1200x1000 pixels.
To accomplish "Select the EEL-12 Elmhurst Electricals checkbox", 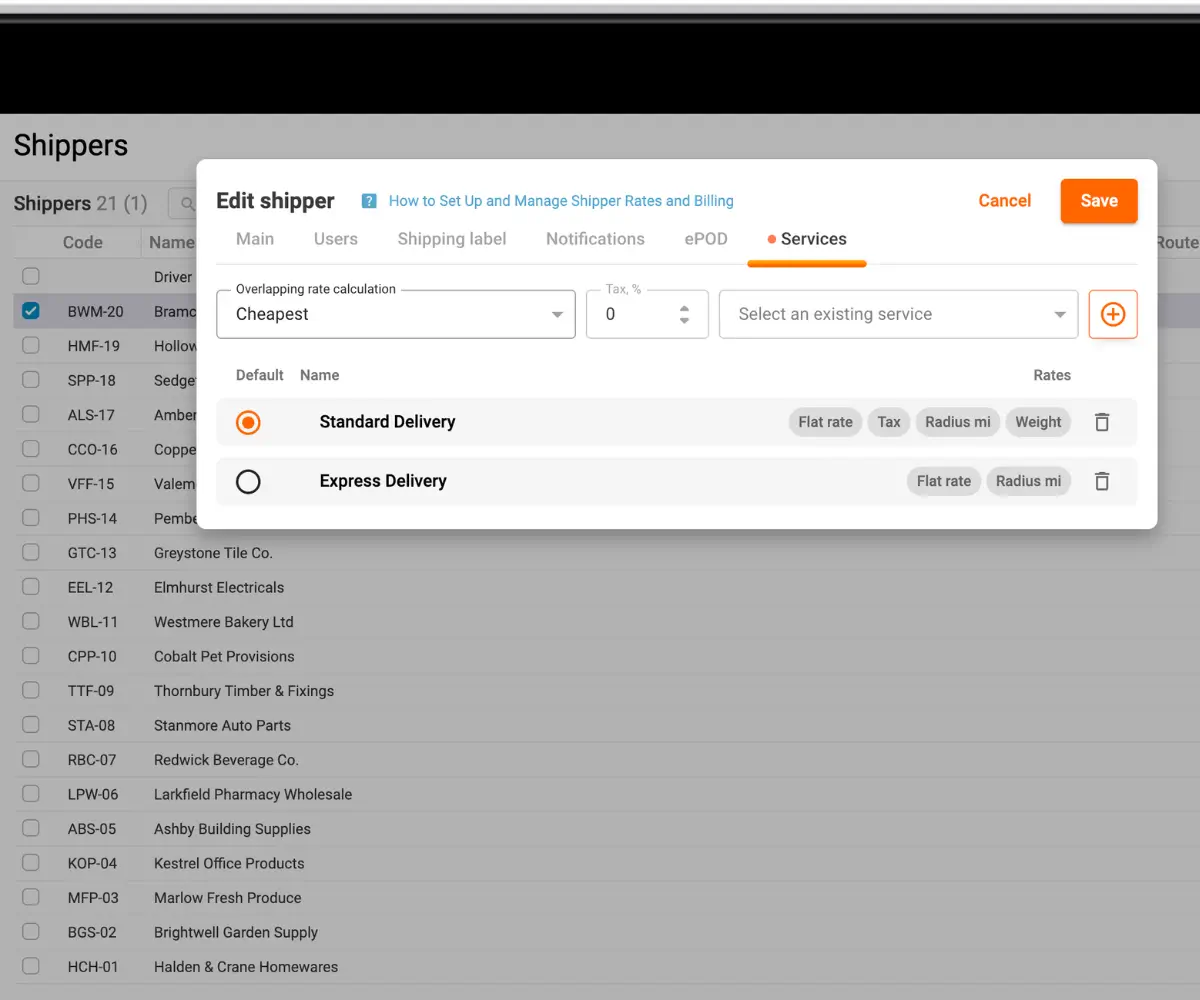I will pos(31,587).
